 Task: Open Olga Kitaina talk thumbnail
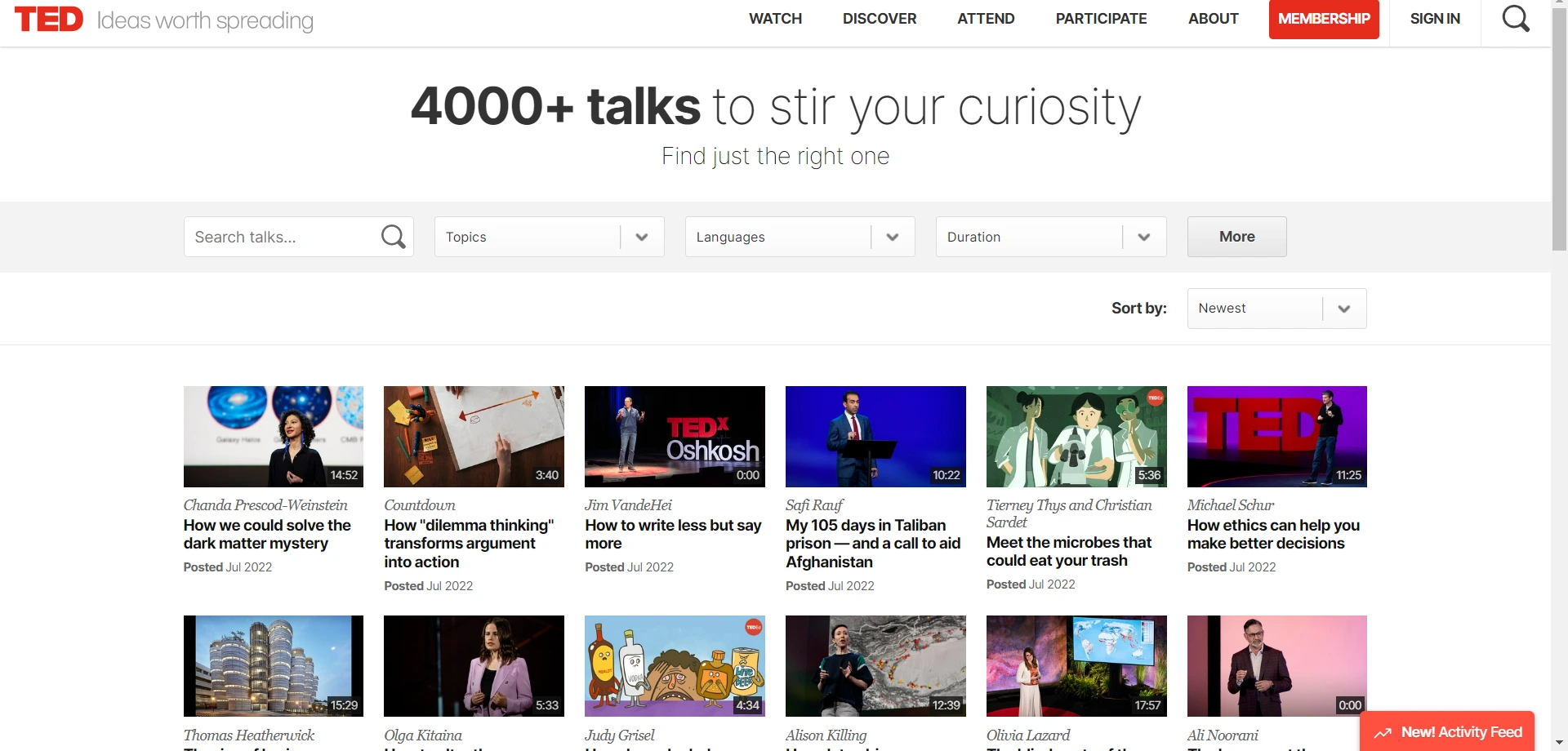tap(474, 666)
